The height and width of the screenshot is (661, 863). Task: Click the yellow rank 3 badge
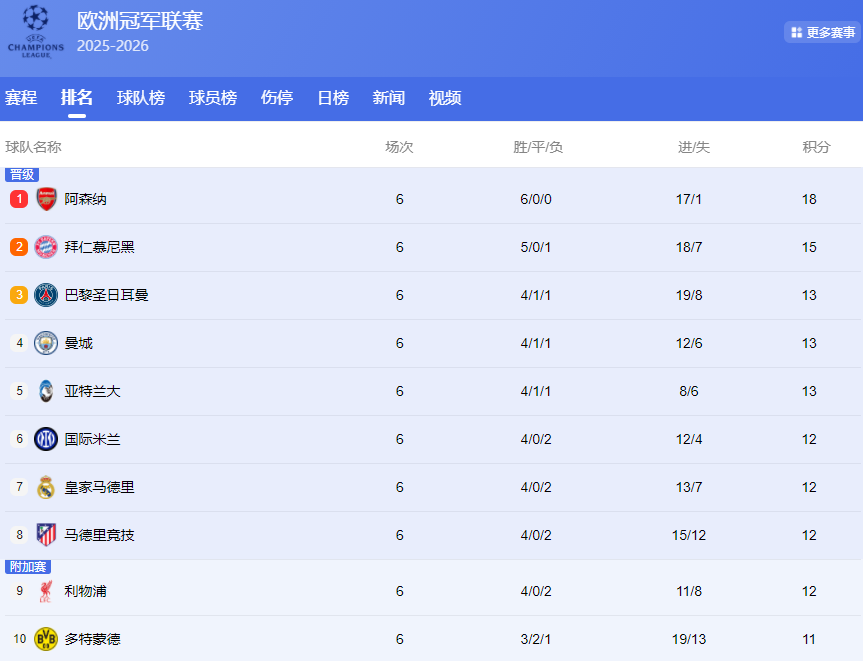click(x=19, y=295)
